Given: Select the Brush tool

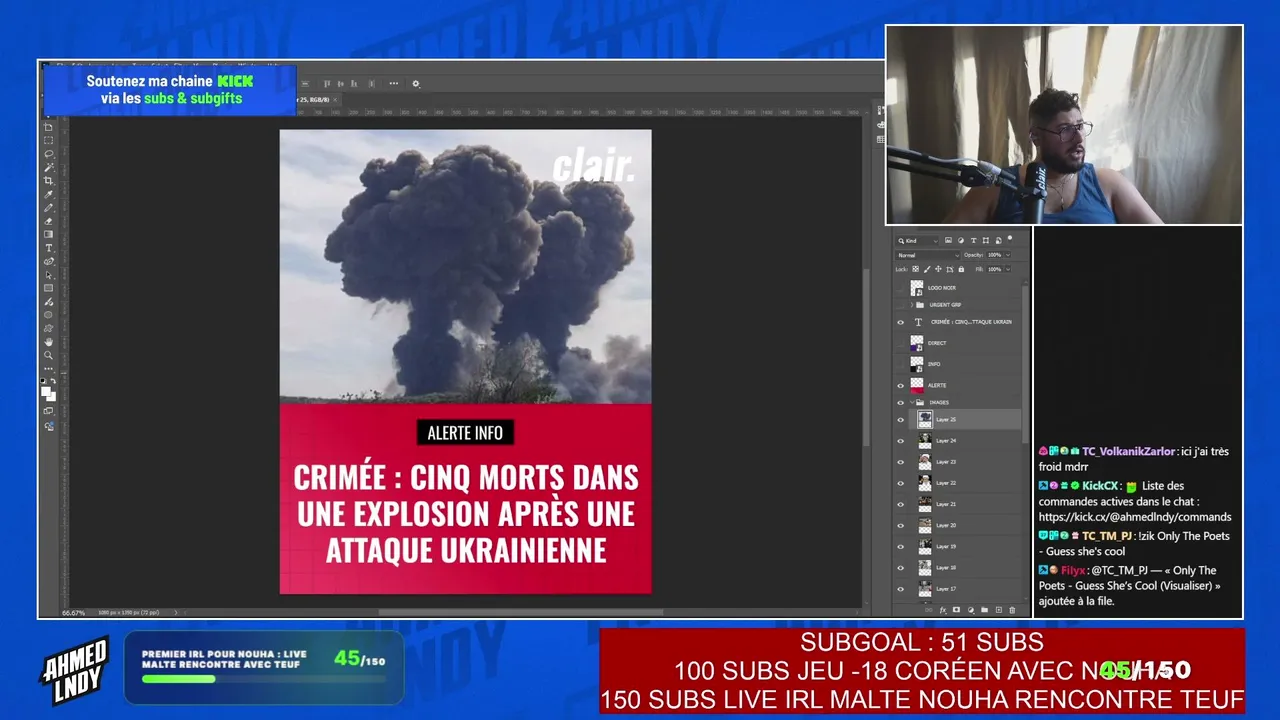Looking at the screenshot, I should pyautogui.click(x=48, y=208).
